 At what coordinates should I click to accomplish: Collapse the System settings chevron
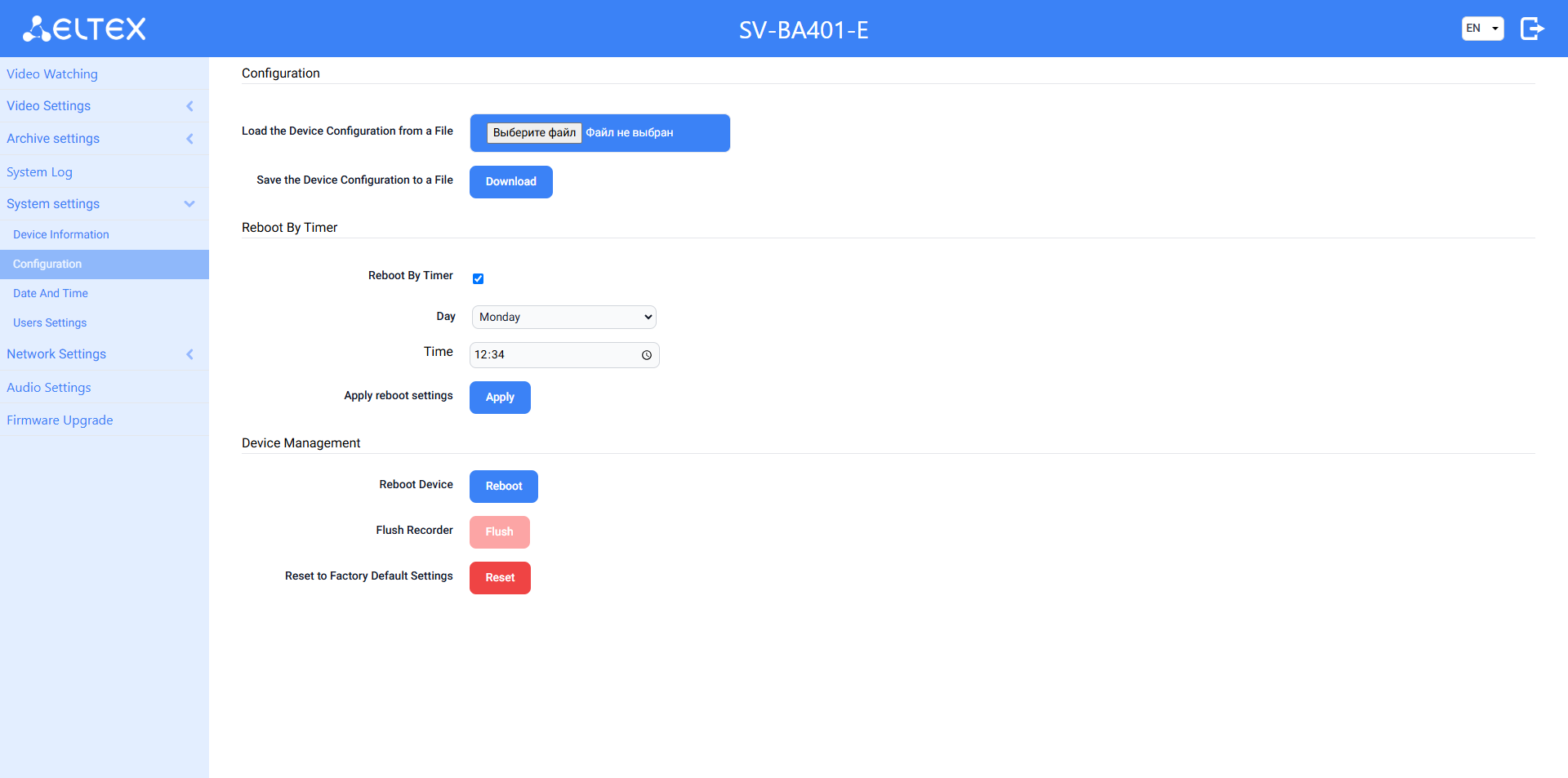pos(189,204)
